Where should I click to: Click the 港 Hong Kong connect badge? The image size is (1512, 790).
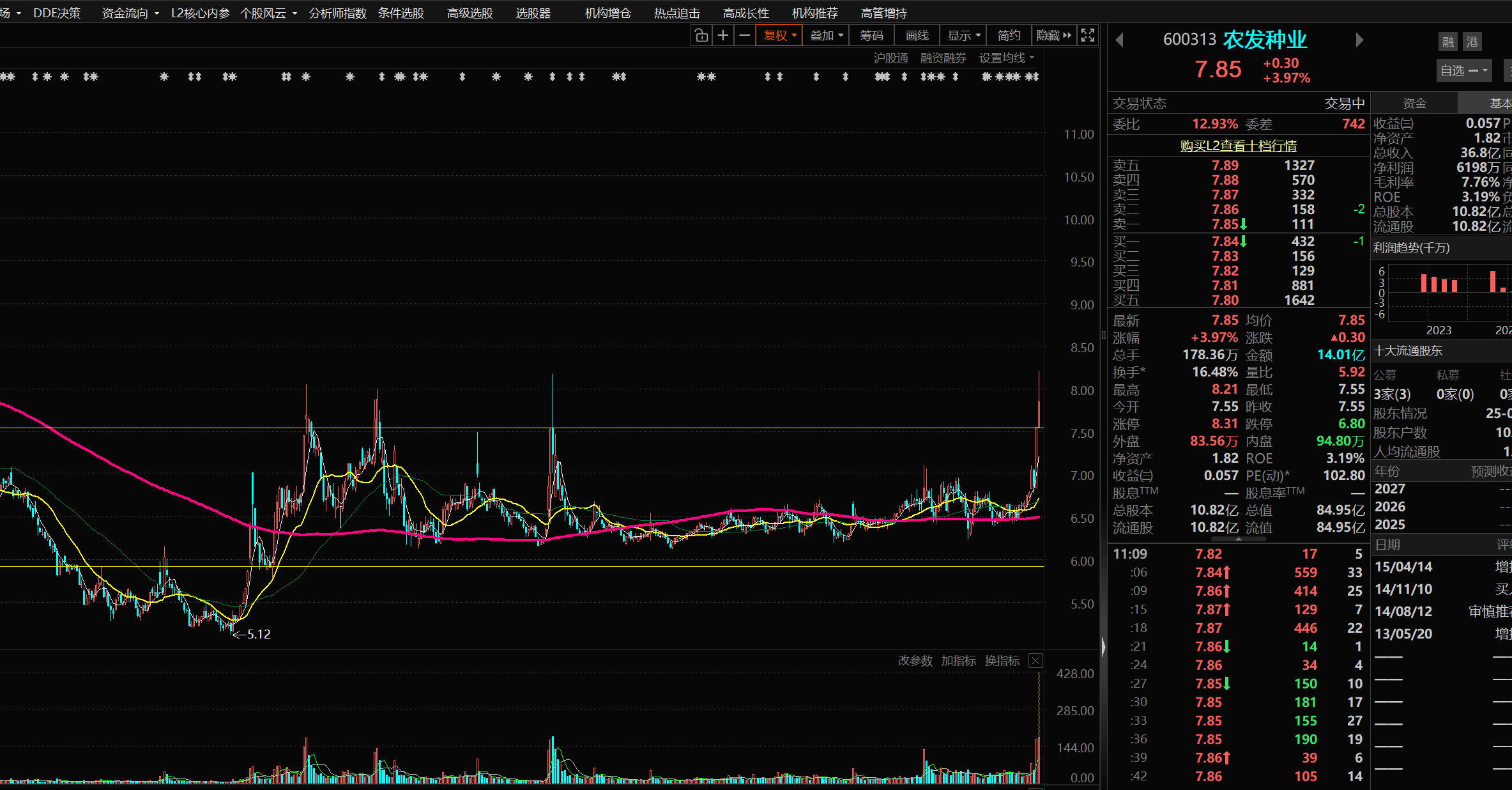click(1472, 42)
